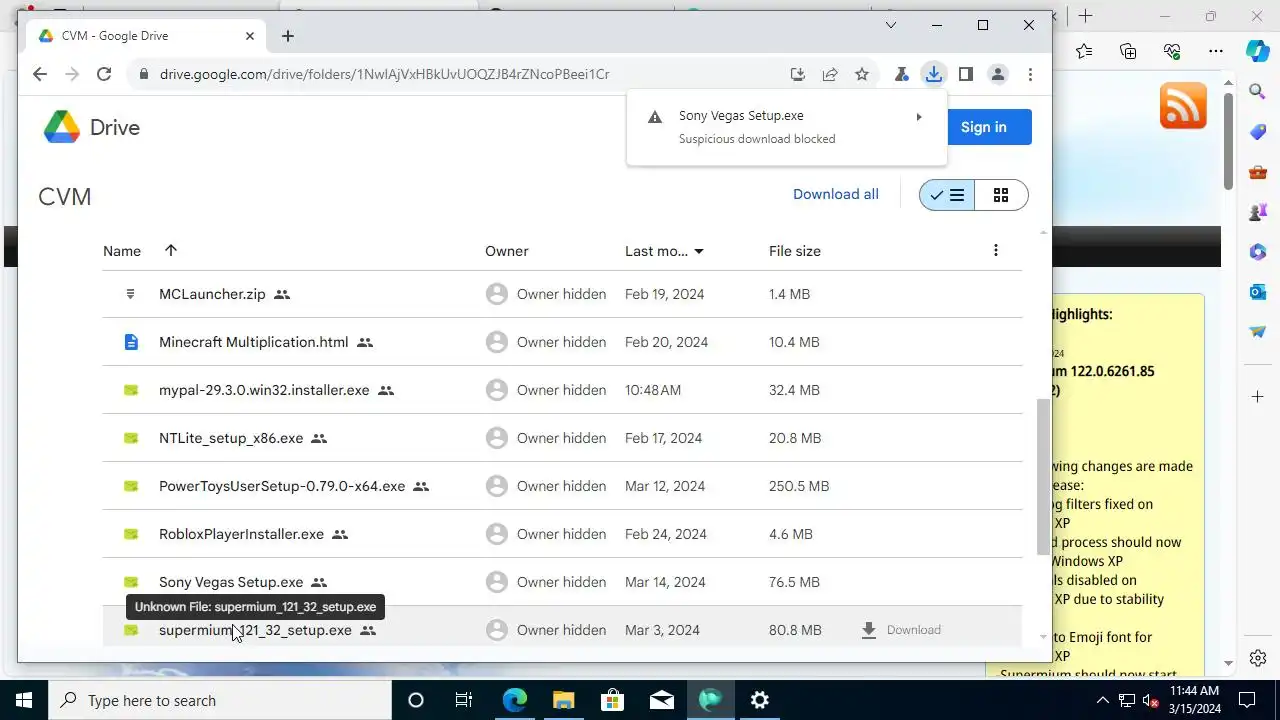The width and height of the screenshot is (1280, 720).
Task: Open Task View on the taskbar
Action: pos(464,700)
